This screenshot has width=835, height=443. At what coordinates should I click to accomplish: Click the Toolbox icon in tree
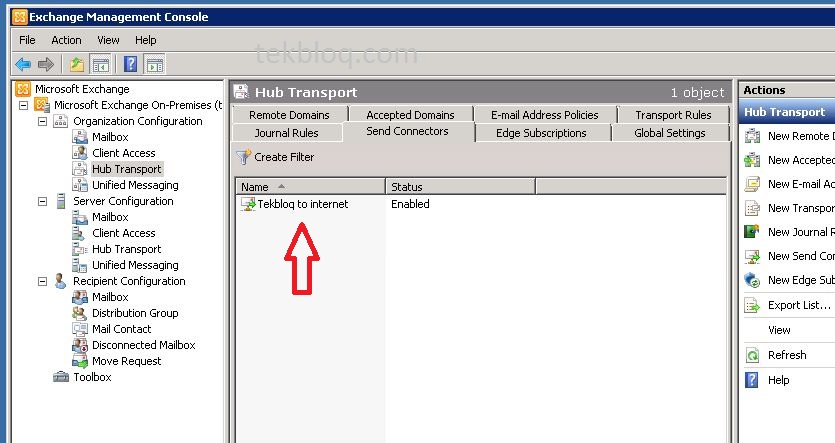[x=61, y=377]
